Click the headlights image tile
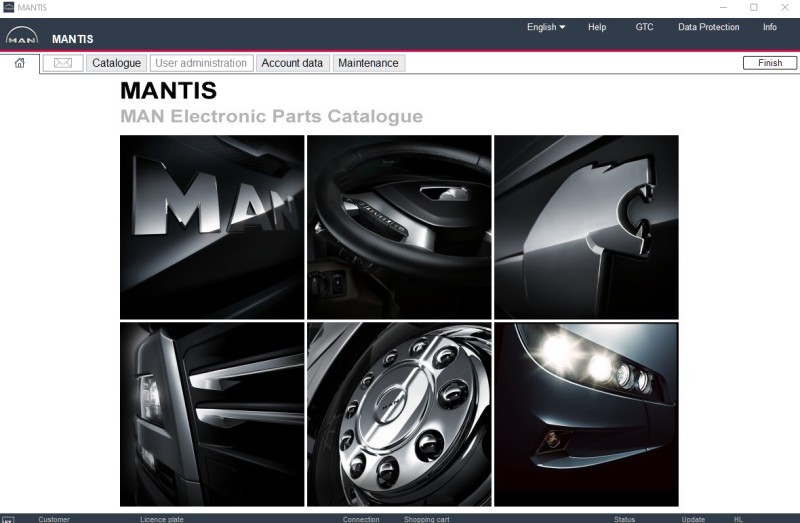Viewport: 800px width, 523px height. (586, 414)
